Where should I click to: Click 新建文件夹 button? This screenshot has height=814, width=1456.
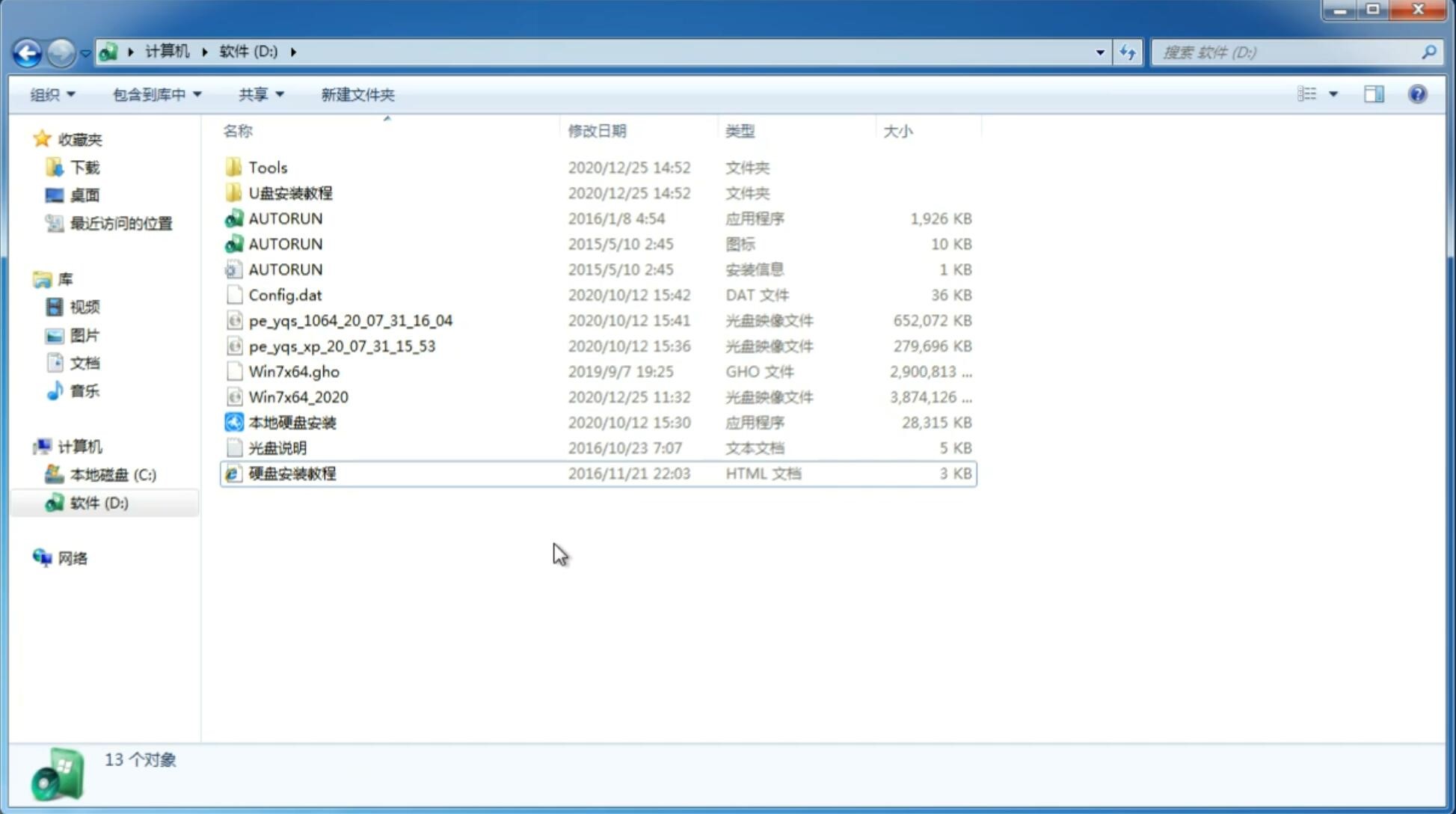pos(357,94)
